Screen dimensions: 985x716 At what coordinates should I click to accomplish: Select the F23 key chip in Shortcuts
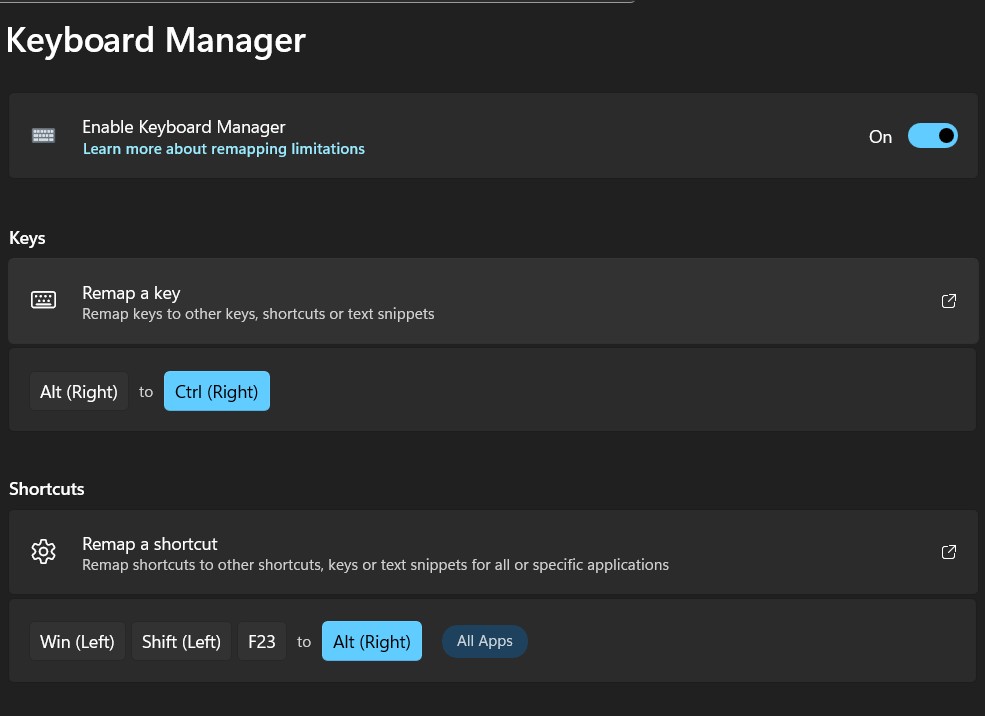coord(261,641)
